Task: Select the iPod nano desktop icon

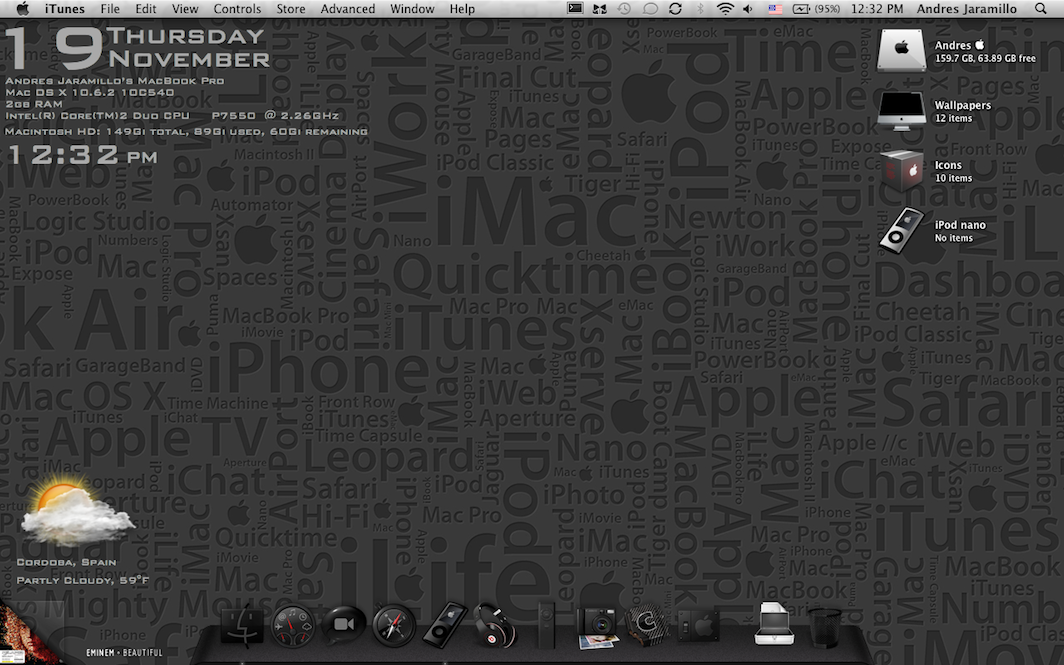Action: tap(901, 231)
